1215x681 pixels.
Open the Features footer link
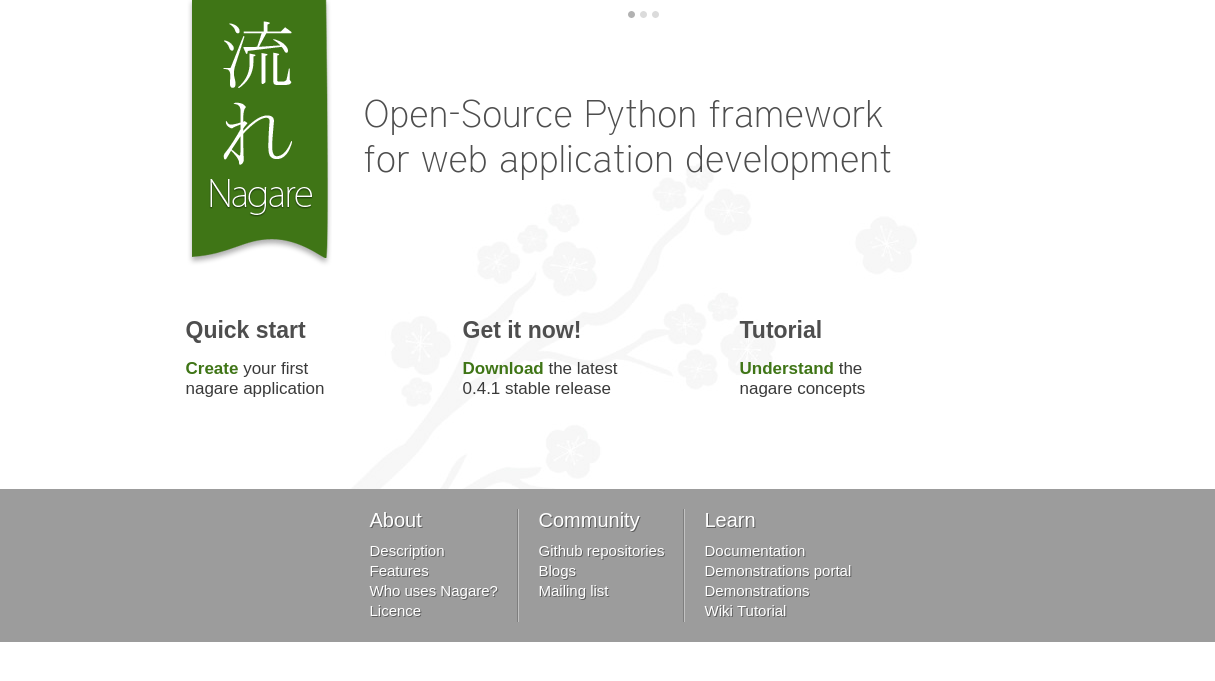tap(399, 571)
